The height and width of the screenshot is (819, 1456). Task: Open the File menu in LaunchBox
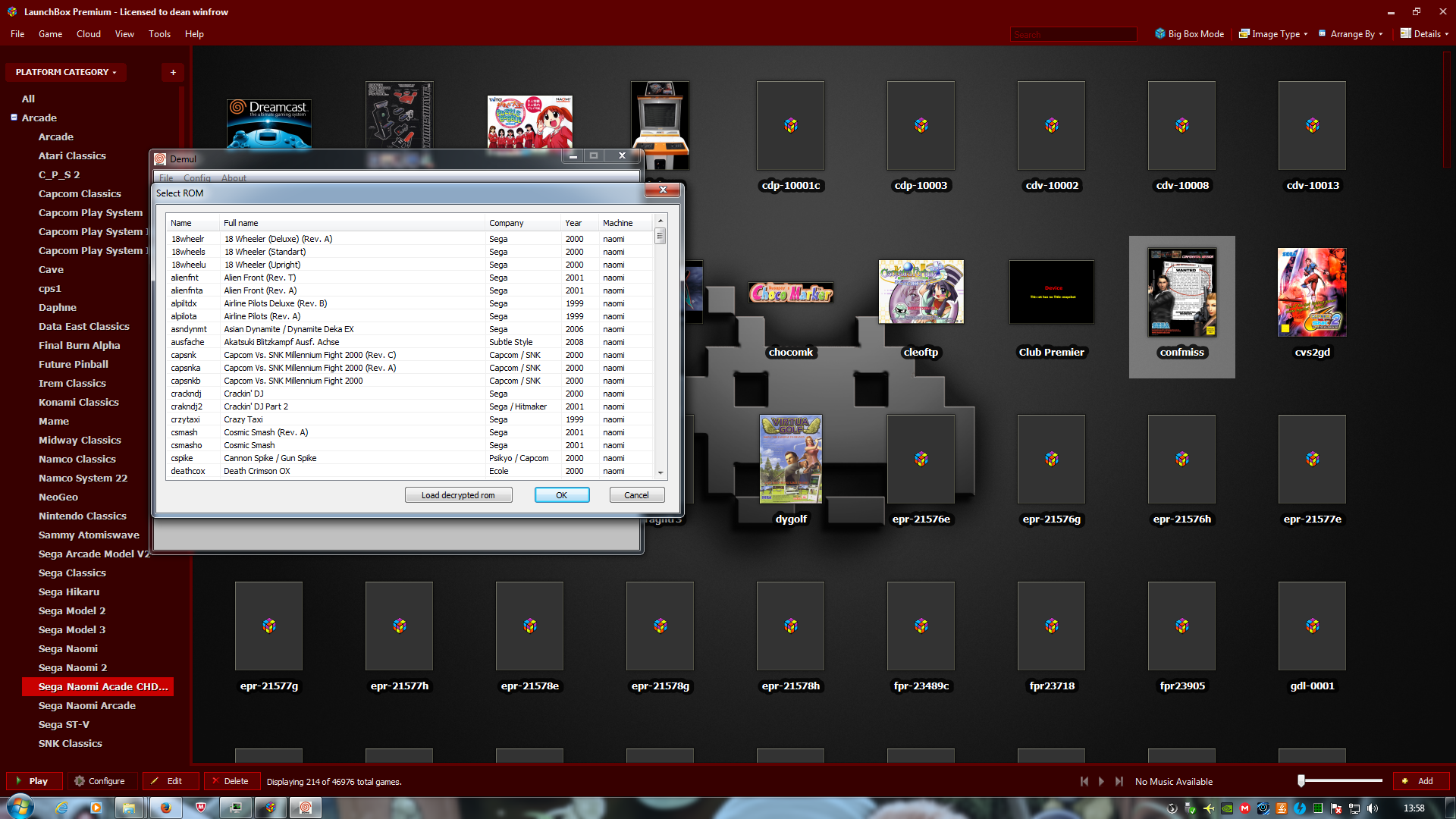(x=17, y=34)
